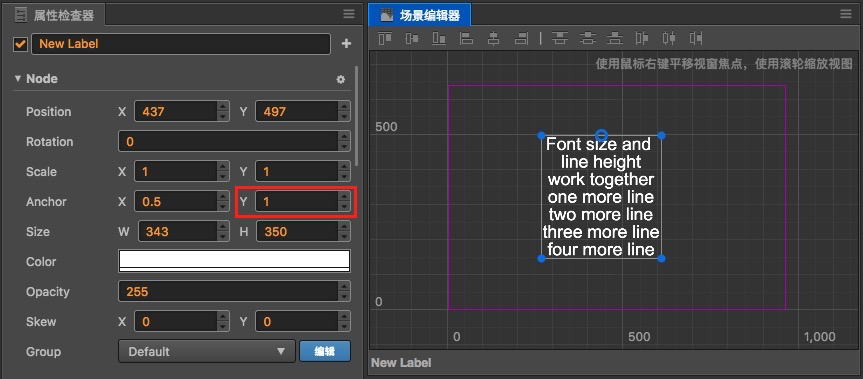Screen dimensions: 863x379
Task: Click the Position Y stepper arrows
Action: [x=345, y=111]
